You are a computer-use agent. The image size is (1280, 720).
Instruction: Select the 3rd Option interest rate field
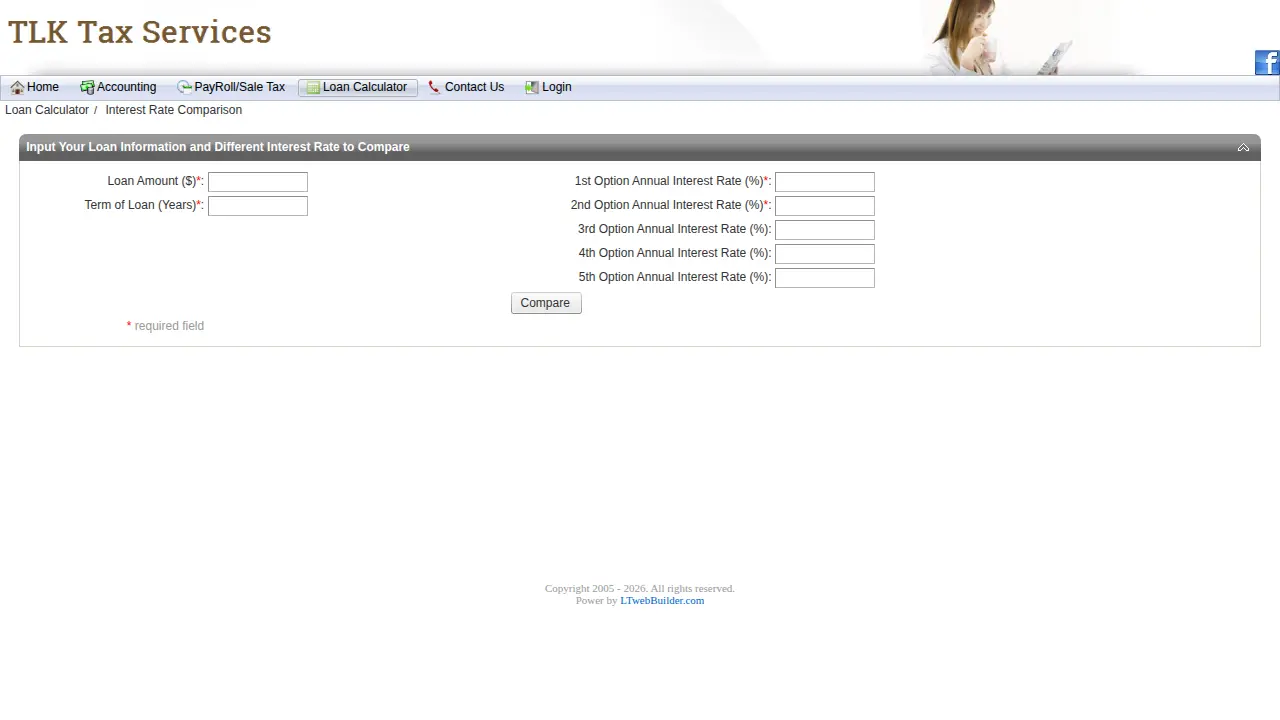coord(825,230)
